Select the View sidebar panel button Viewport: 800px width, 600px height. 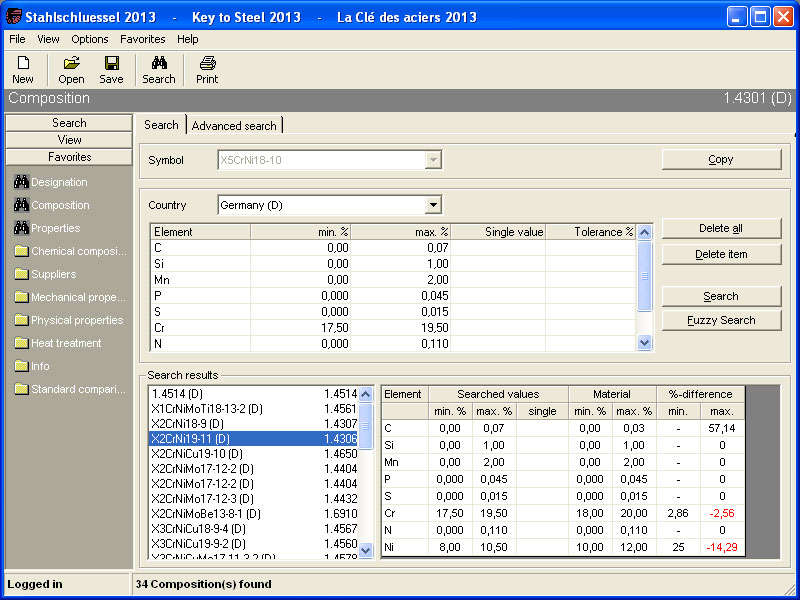(x=69, y=140)
